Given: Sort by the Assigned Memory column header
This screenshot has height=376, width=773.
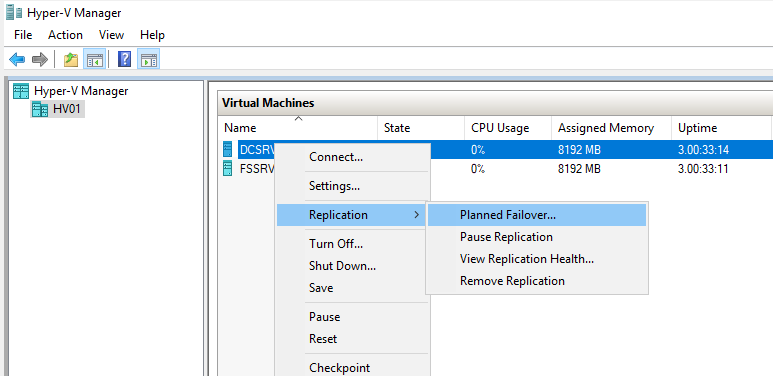Looking at the screenshot, I should (x=611, y=128).
